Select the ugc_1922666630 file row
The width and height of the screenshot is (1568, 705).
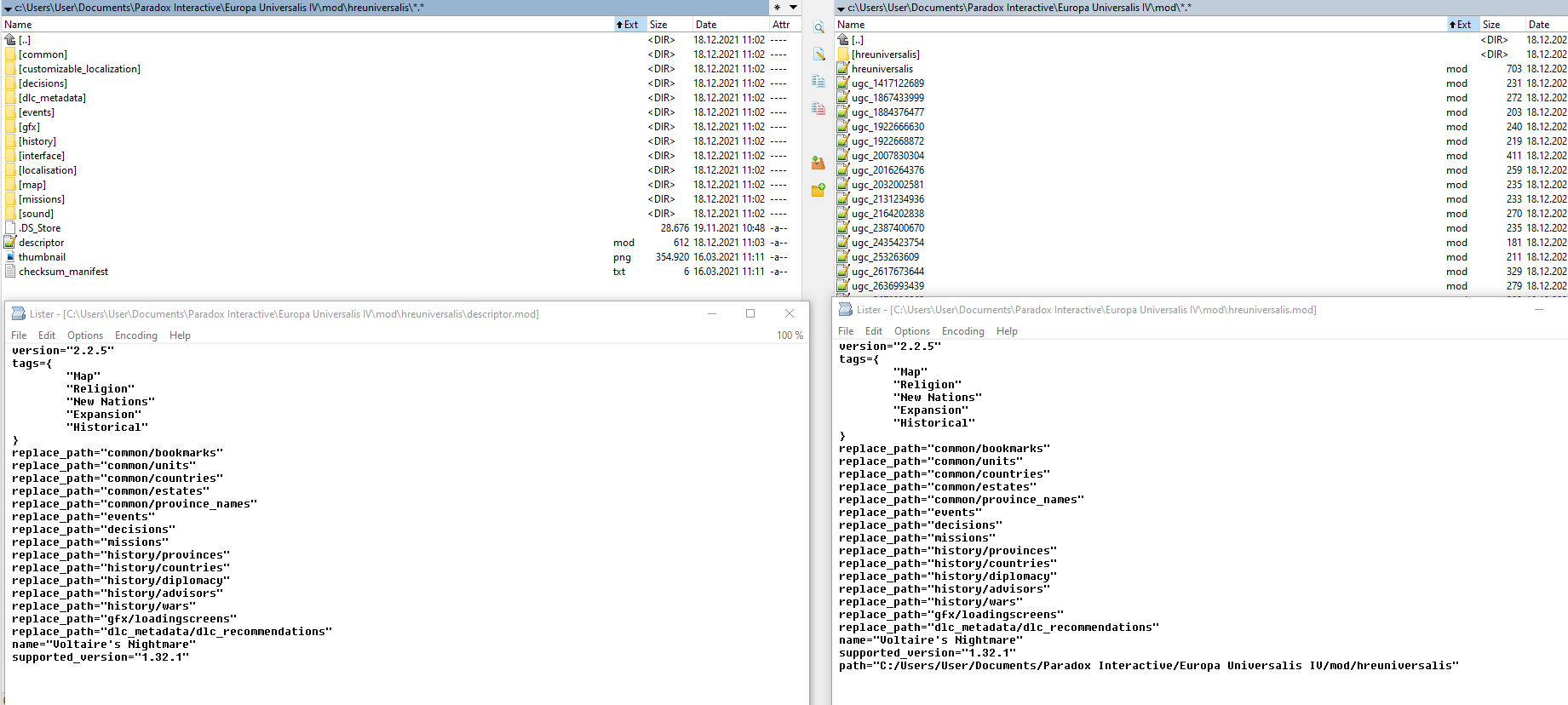click(1201, 127)
